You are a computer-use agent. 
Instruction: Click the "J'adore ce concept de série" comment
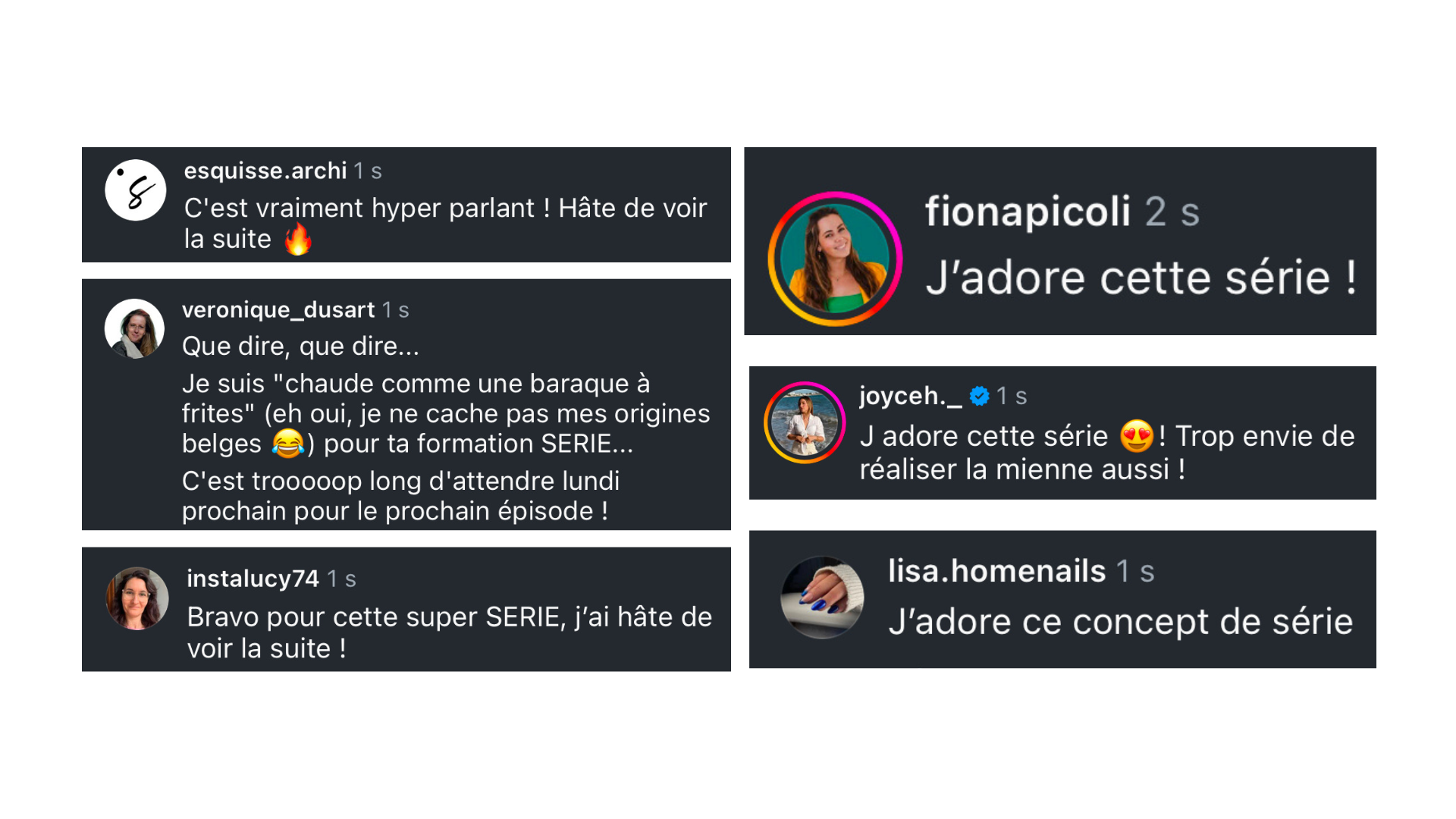(x=1121, y=622)
